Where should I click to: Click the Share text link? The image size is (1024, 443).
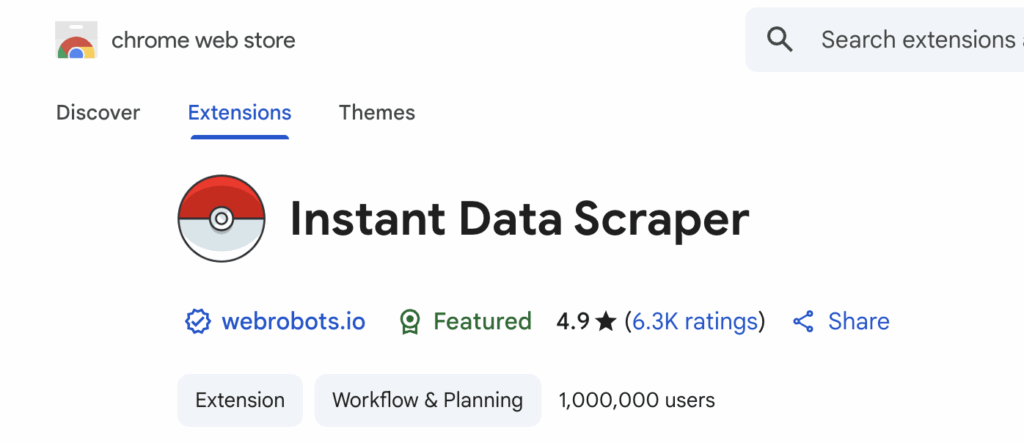tap(858, 322)
